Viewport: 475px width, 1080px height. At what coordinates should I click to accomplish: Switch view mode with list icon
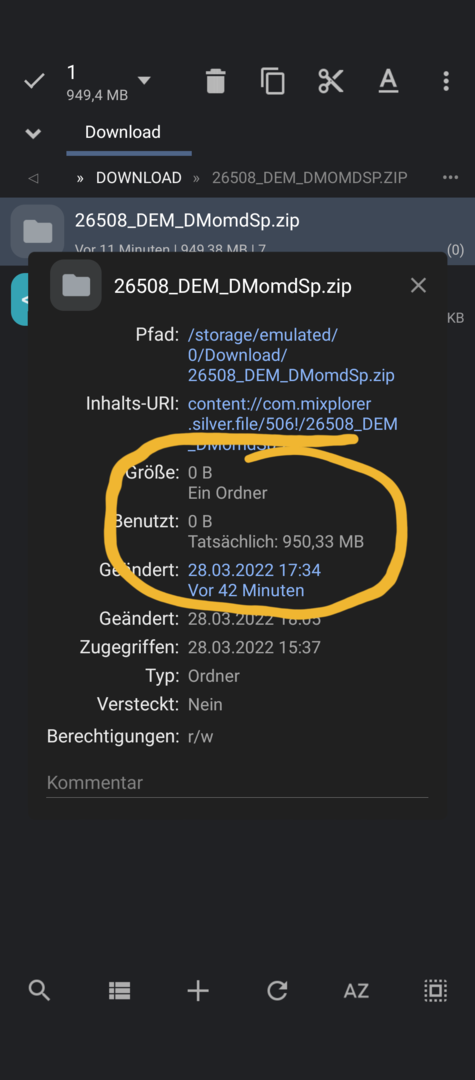[119, 991]
